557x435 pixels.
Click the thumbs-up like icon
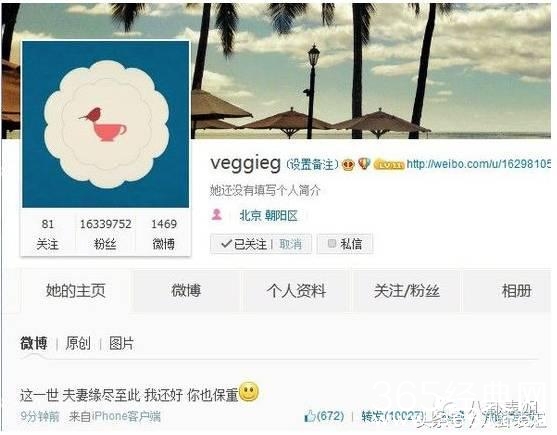[310, 416]
